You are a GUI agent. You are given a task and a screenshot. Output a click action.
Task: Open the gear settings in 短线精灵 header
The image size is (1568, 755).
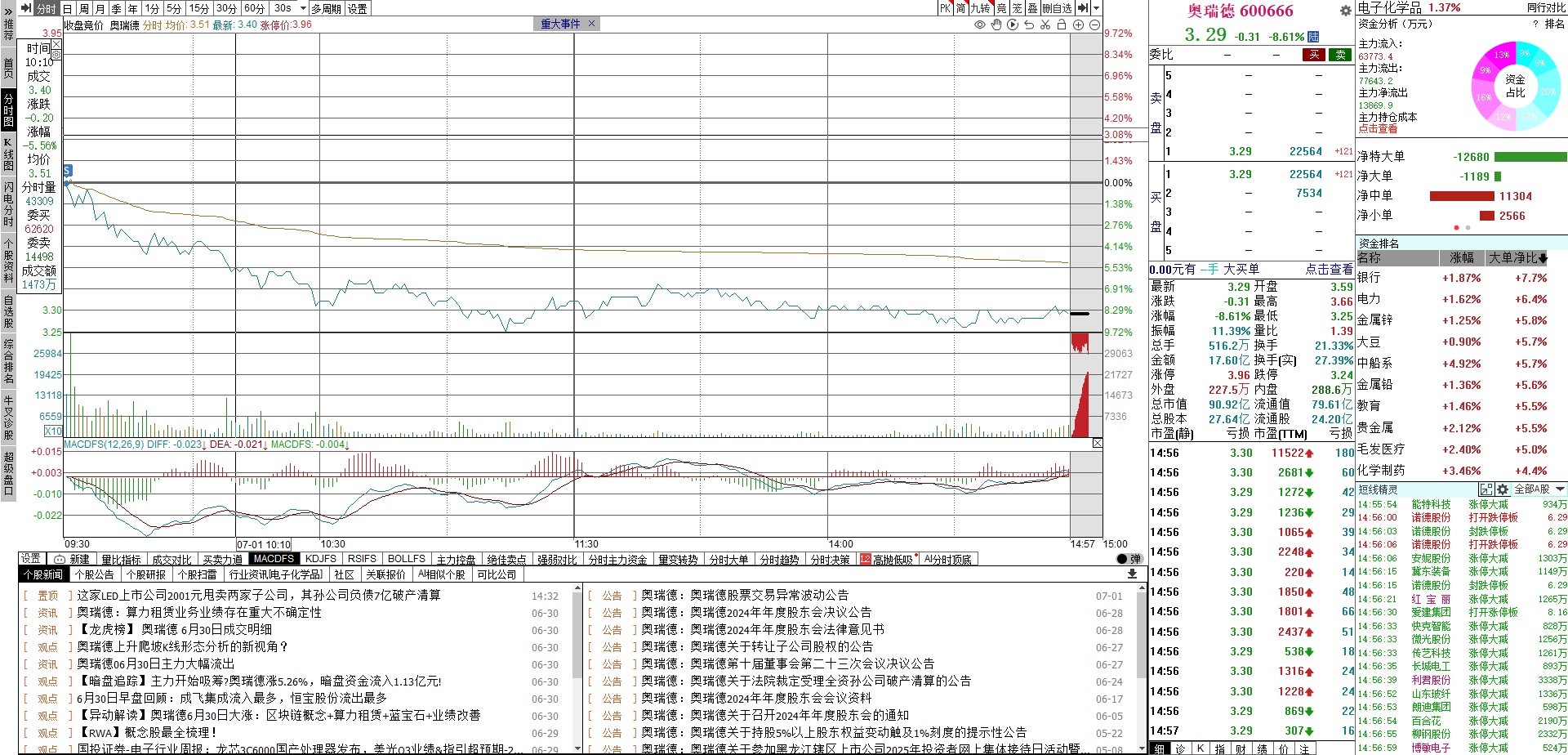tap(1503, 489)
